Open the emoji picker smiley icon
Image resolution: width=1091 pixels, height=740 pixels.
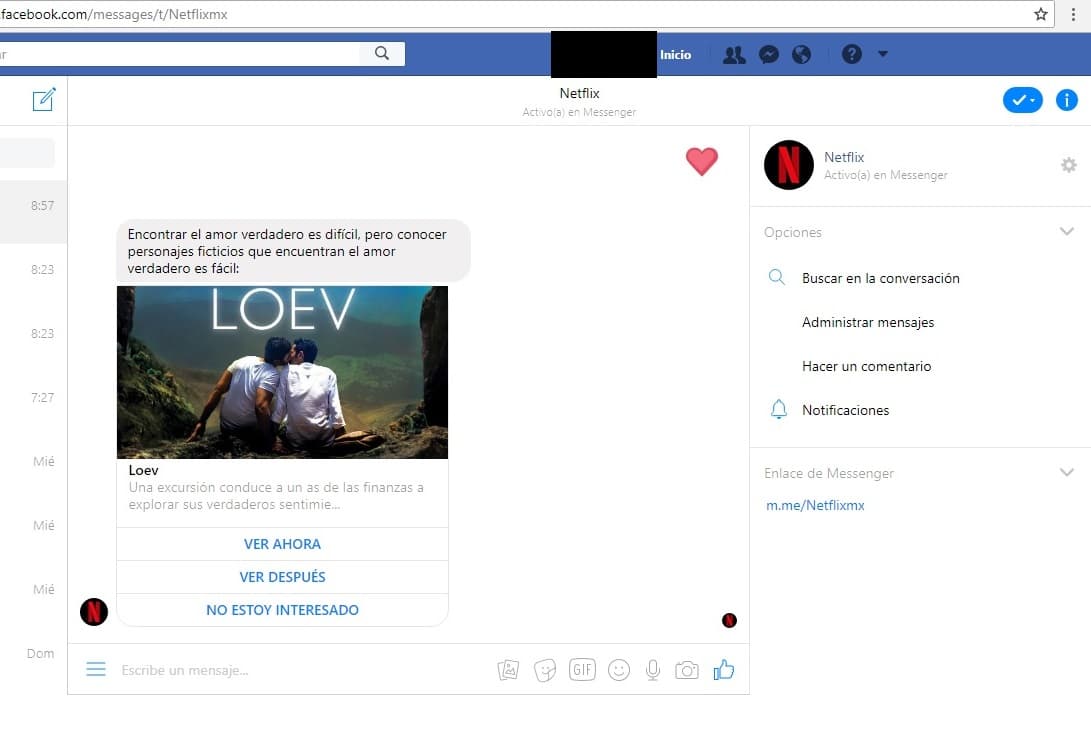pos(619,670)
